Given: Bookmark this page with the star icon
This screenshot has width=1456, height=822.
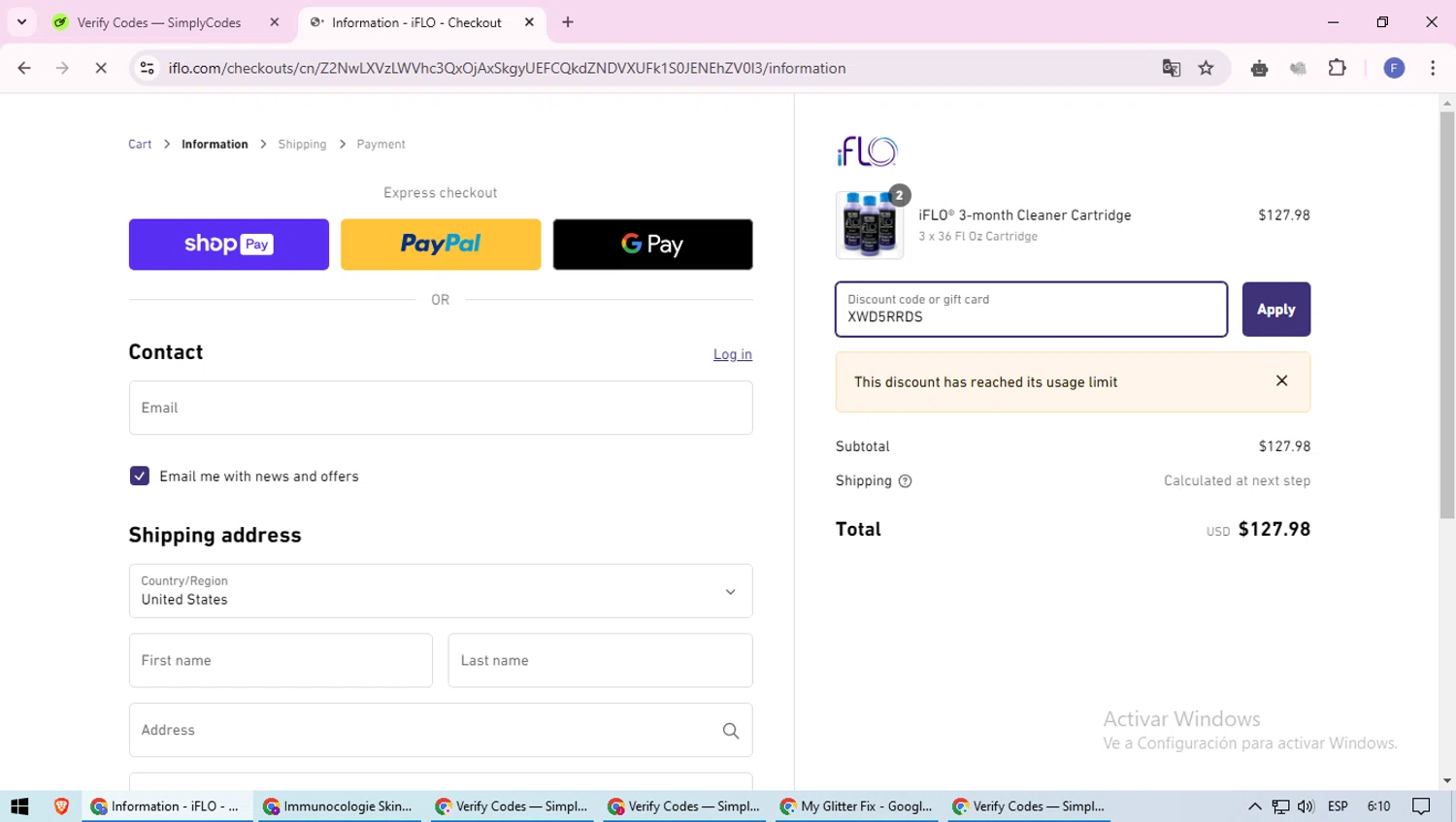Looking at the screenshot, I should (1207, 68).
